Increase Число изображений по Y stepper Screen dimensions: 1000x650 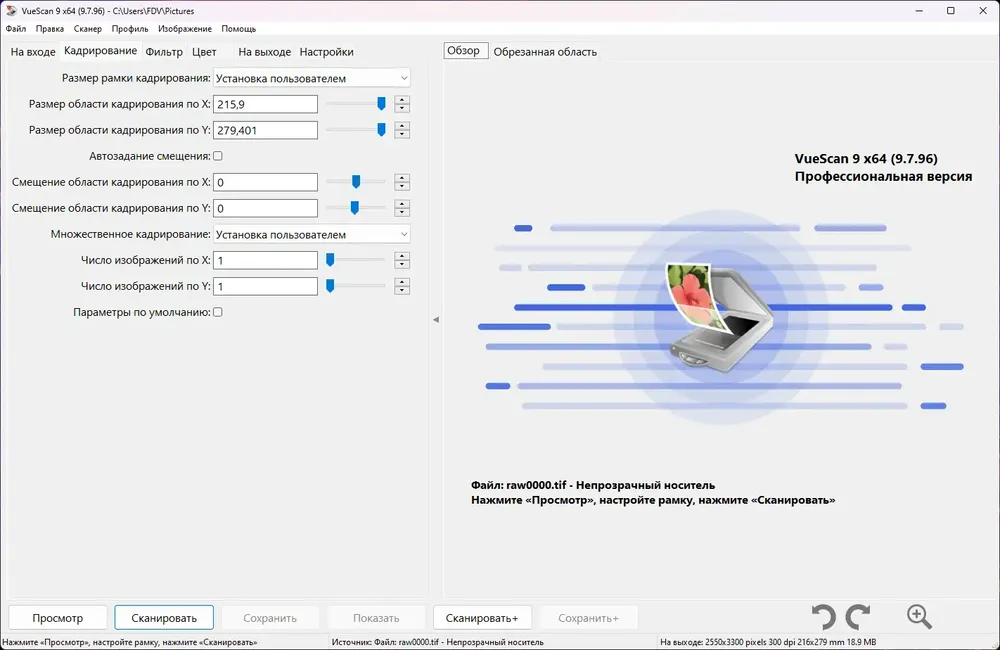click(x=402, y=282)
